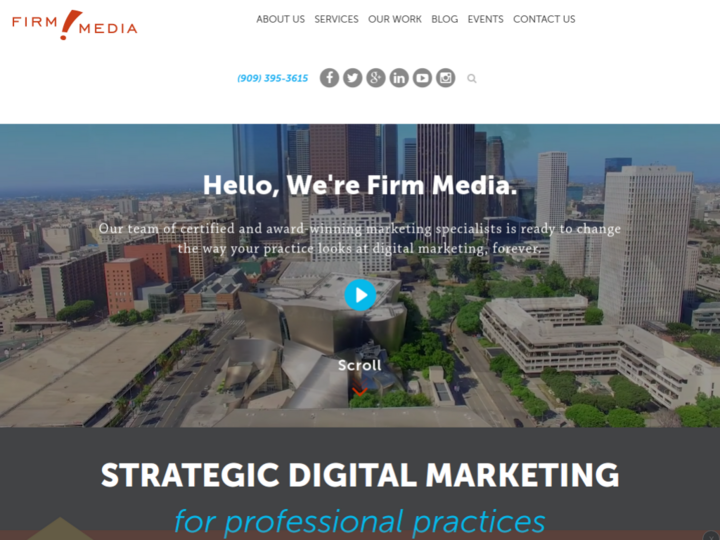Viewport: 720px width, 540px height.
Task: Open the Facebook social icon
Action: pyautogui.click(x=329, y=78)
